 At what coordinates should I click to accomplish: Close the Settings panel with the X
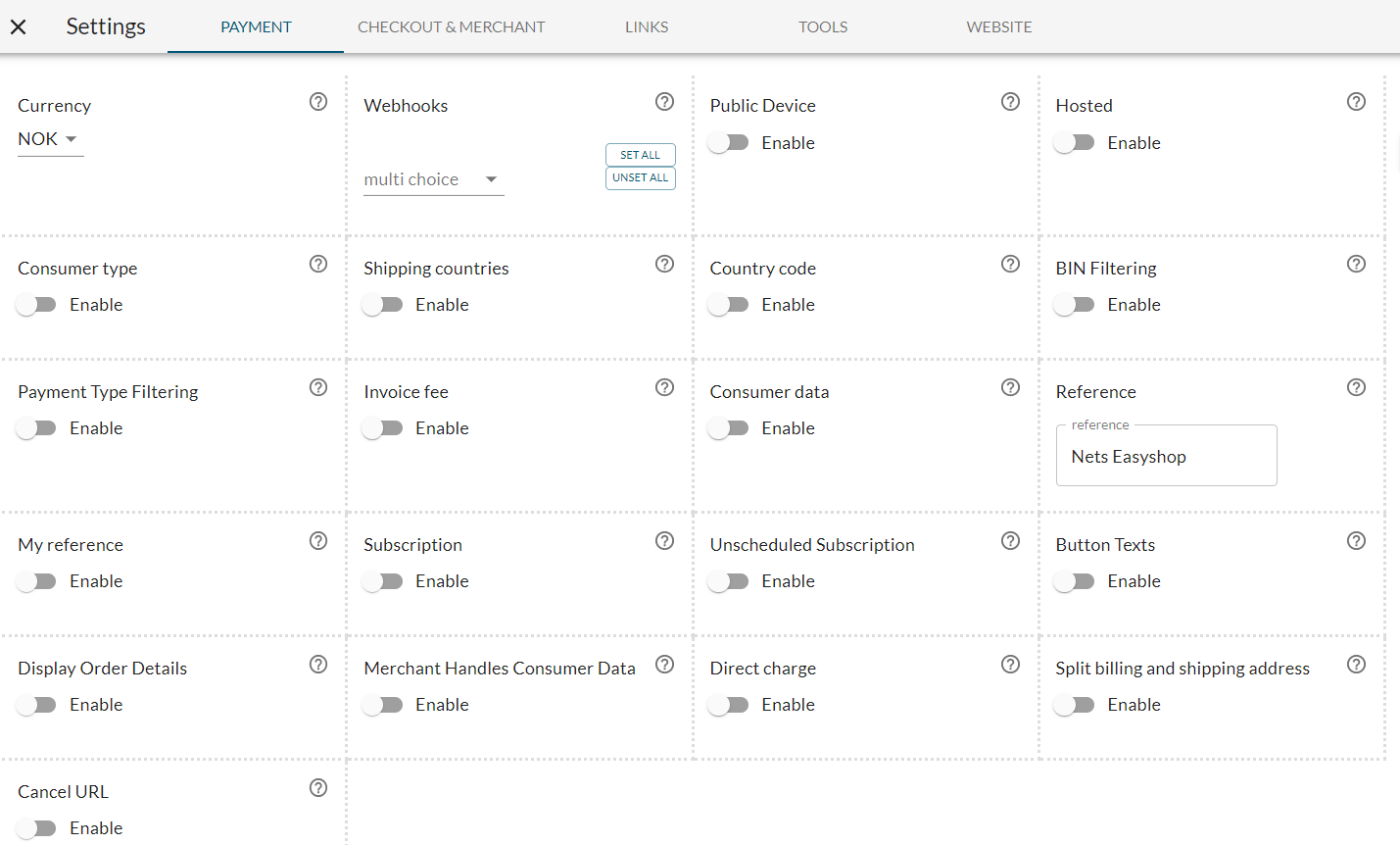tap(19, 27)
